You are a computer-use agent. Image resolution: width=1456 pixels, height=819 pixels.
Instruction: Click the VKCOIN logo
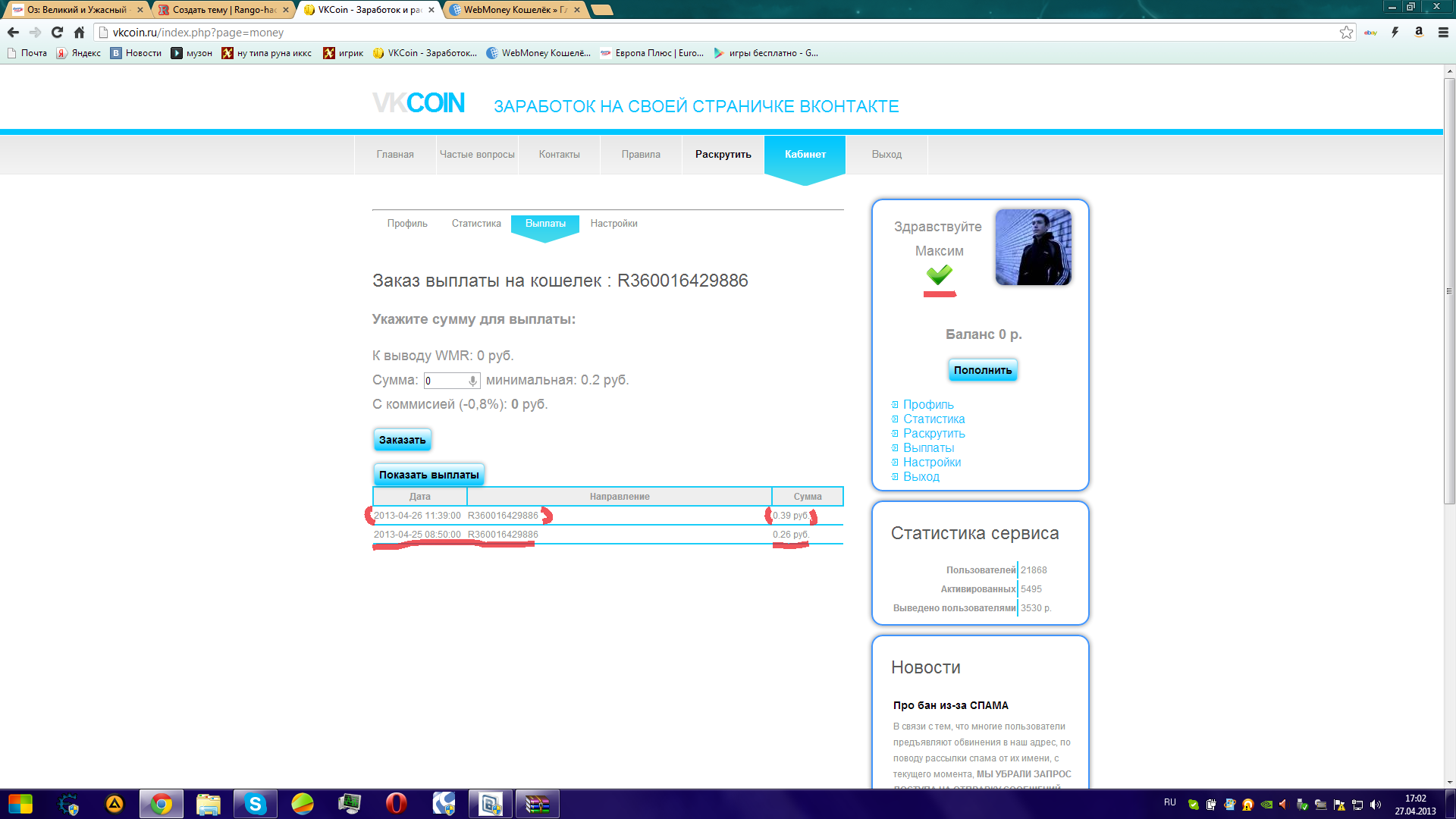tap(419, 103)
